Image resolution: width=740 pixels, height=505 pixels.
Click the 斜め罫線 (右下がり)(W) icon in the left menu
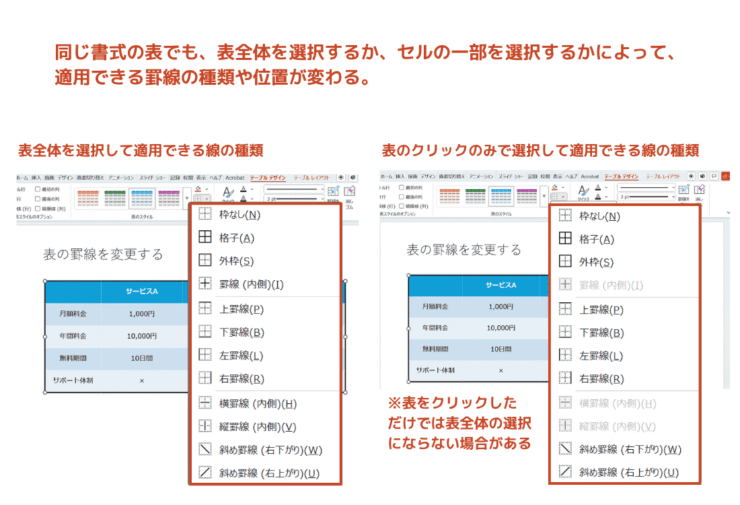(x=205, y=449)
